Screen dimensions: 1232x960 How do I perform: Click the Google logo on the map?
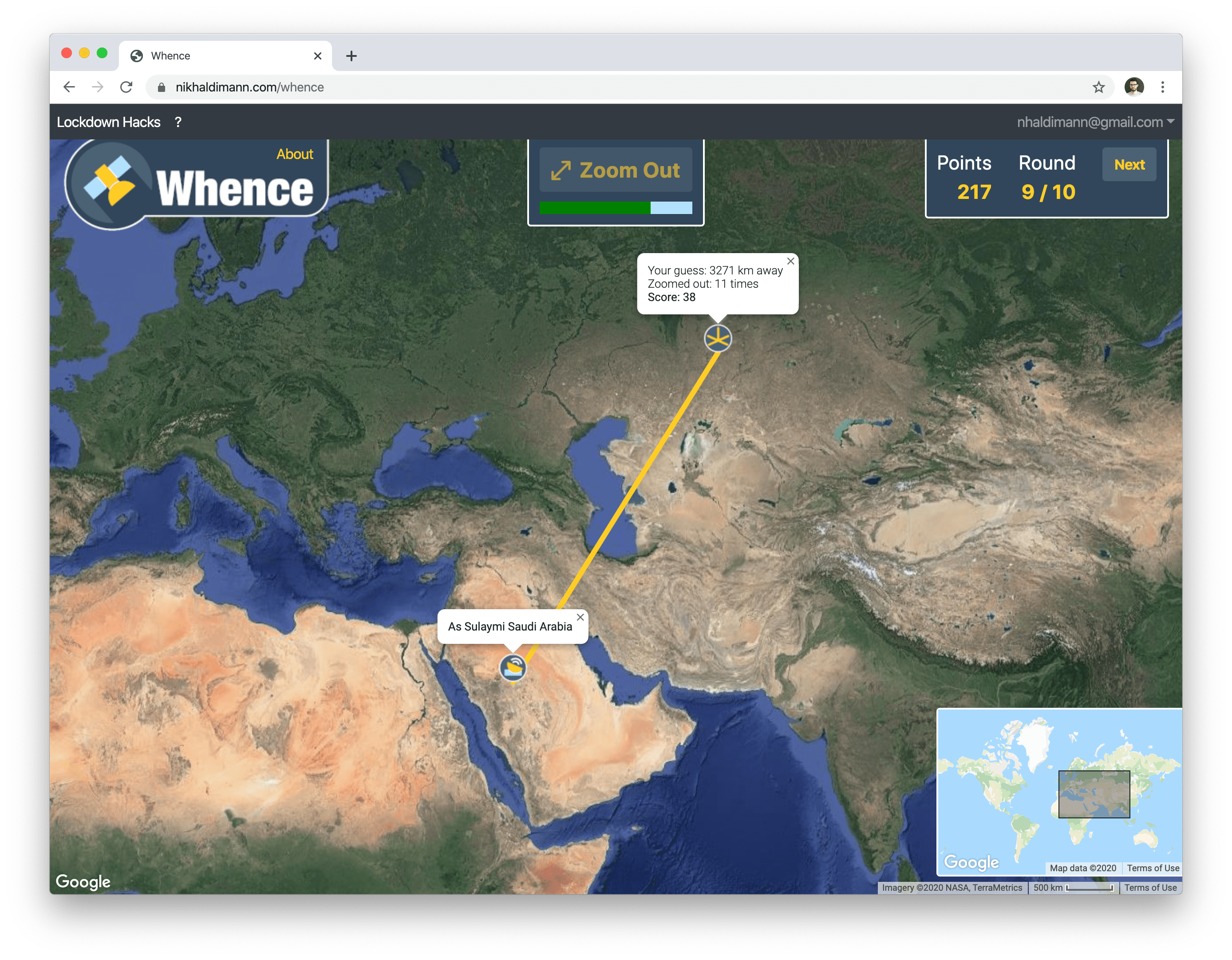(x=83, y=881)
